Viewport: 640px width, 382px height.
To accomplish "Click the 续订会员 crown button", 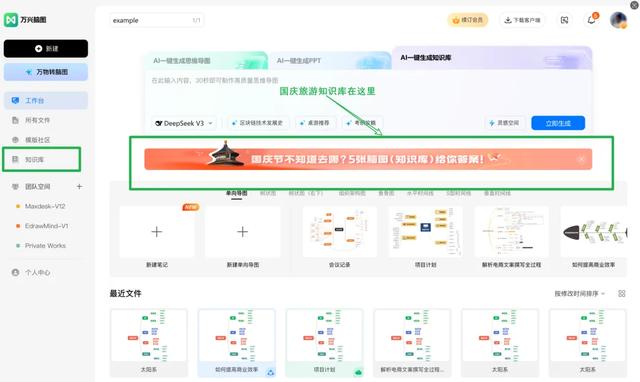I will (x=468, y=20).
